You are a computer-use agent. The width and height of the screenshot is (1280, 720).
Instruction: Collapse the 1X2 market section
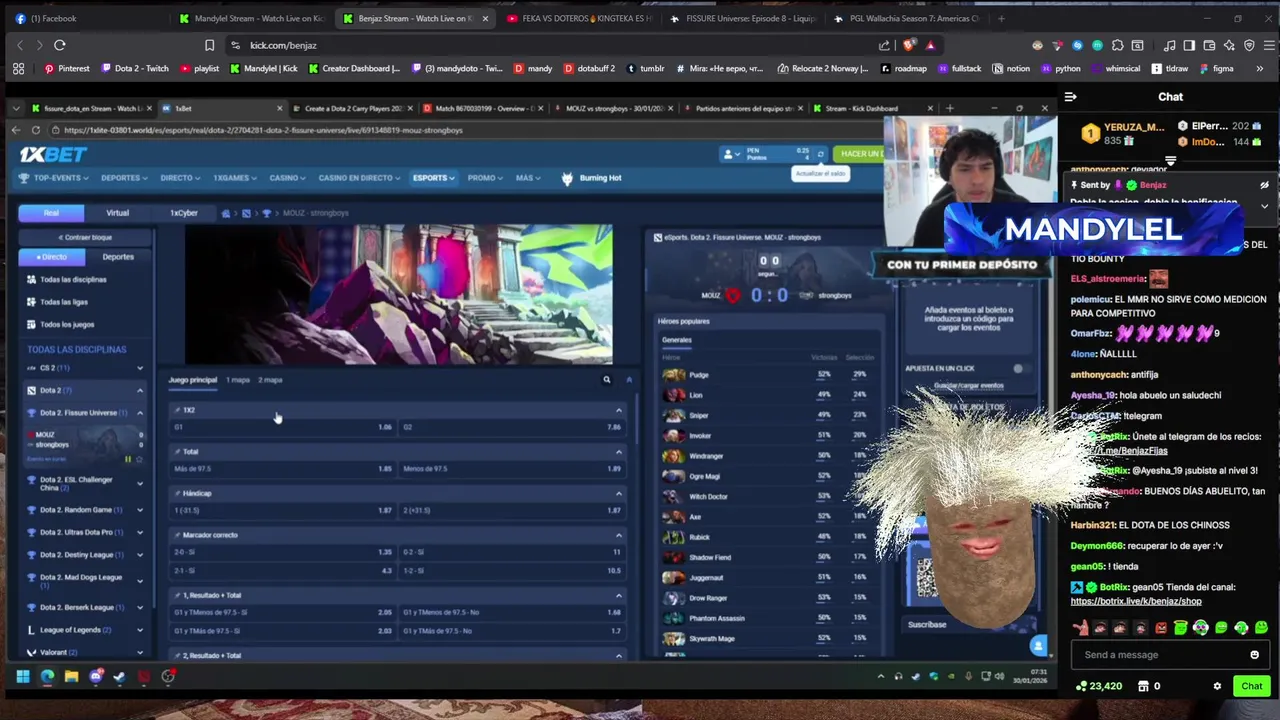point(618,410)
